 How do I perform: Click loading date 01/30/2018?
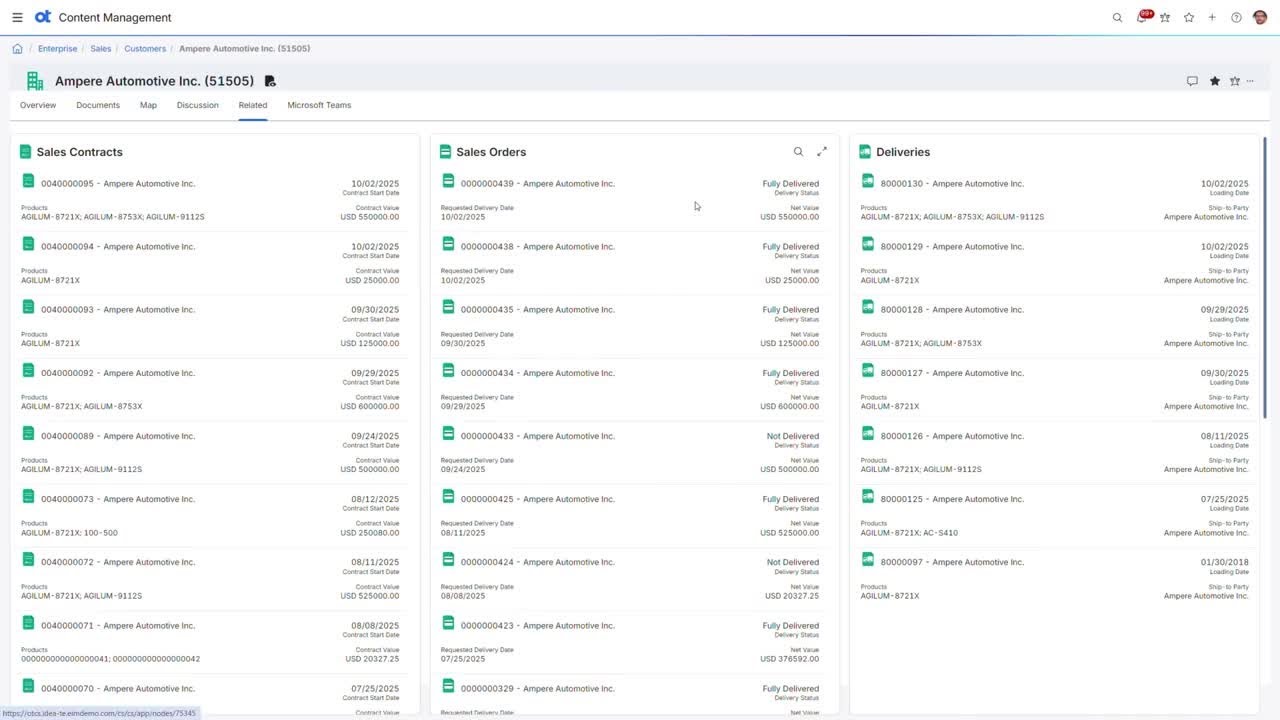click(x=1225, y=562)
